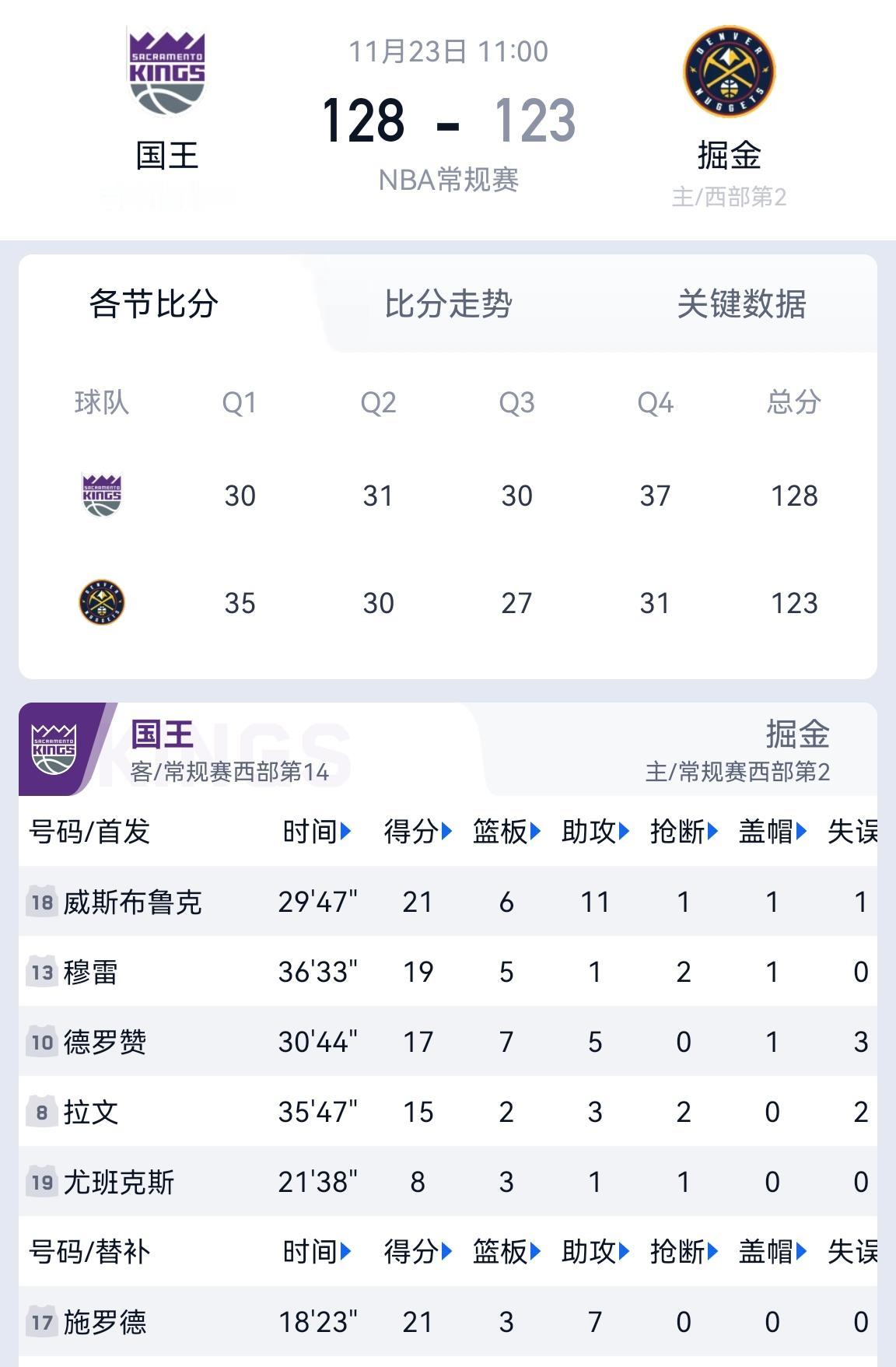Viewport: 896px width, 1367px height.
Task: Sort starters by 篮板 arrow
Action: pyautogui.click(x=535, y=832)
